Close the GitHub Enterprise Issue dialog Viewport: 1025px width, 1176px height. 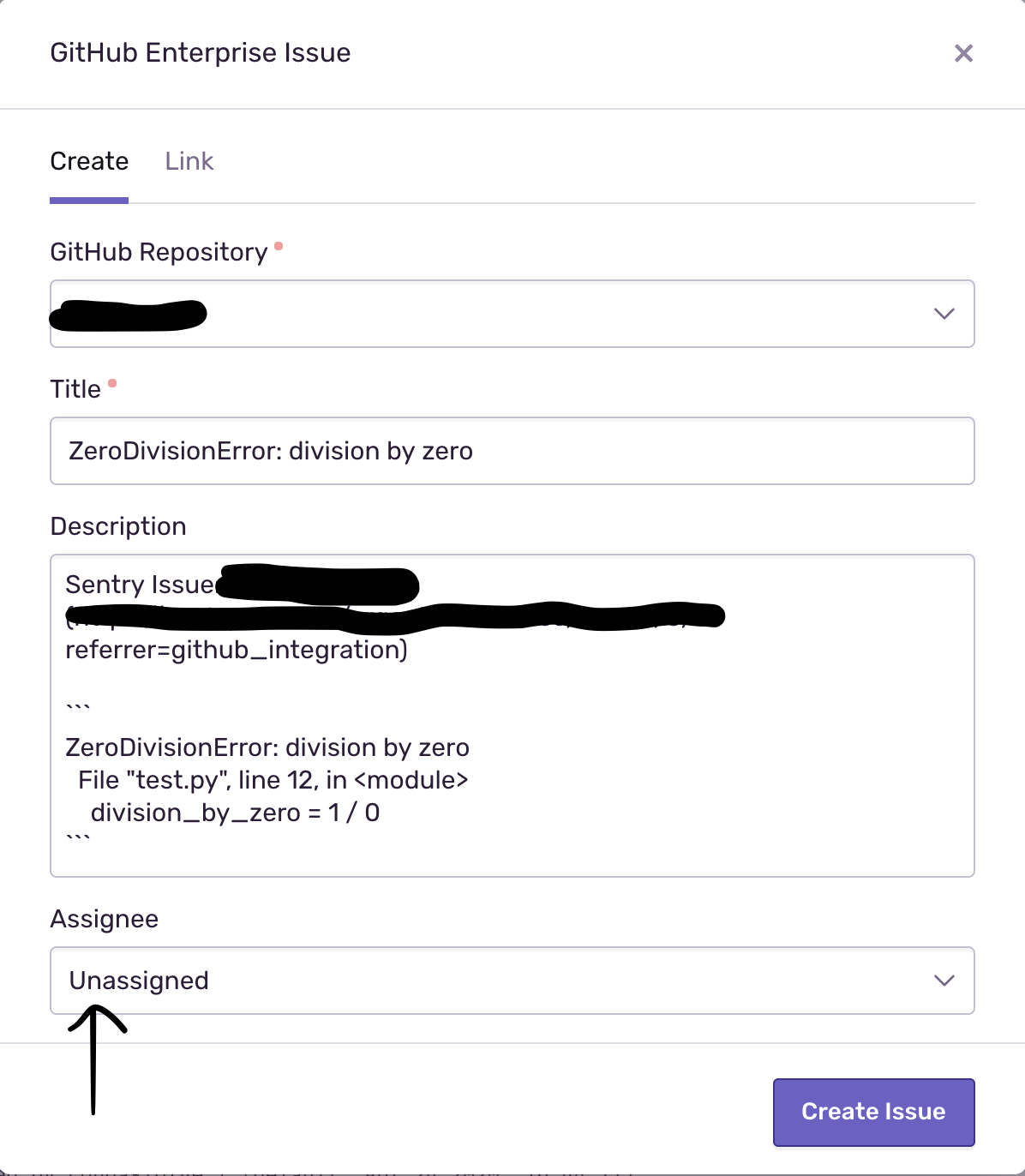coord(963,53)
